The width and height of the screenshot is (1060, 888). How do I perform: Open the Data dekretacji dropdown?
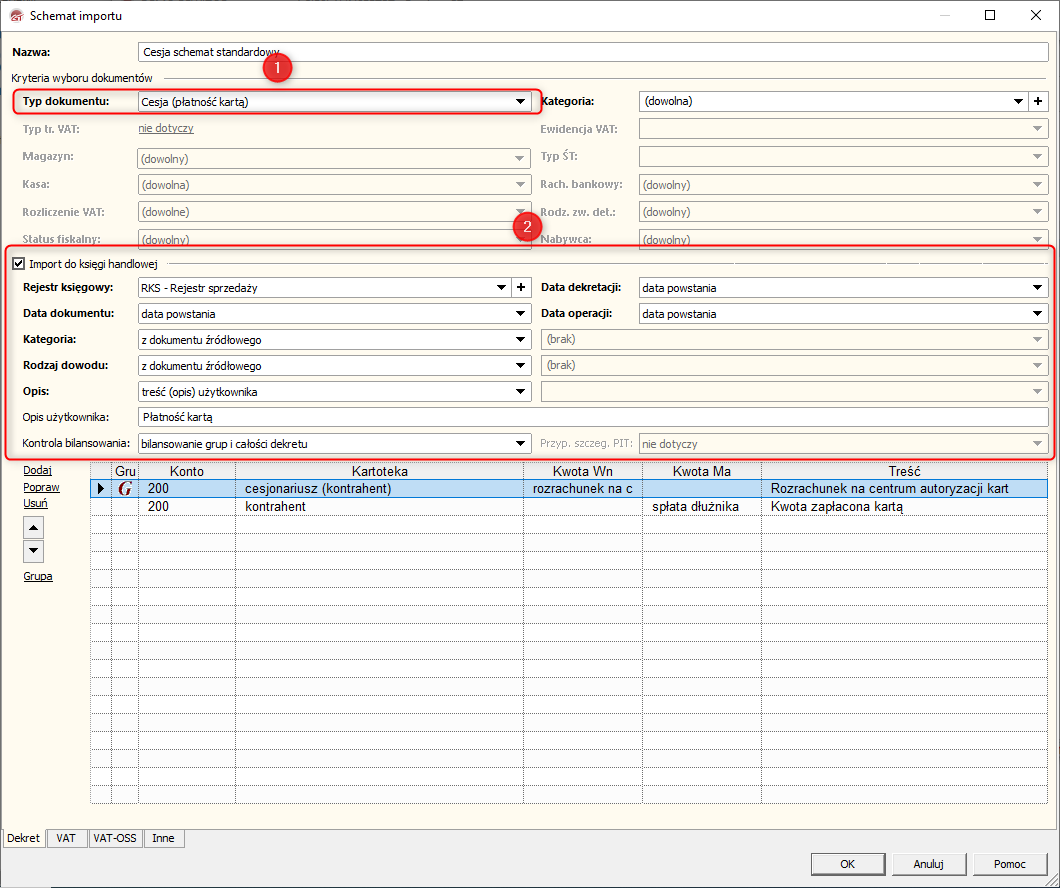click(1038, 287)
